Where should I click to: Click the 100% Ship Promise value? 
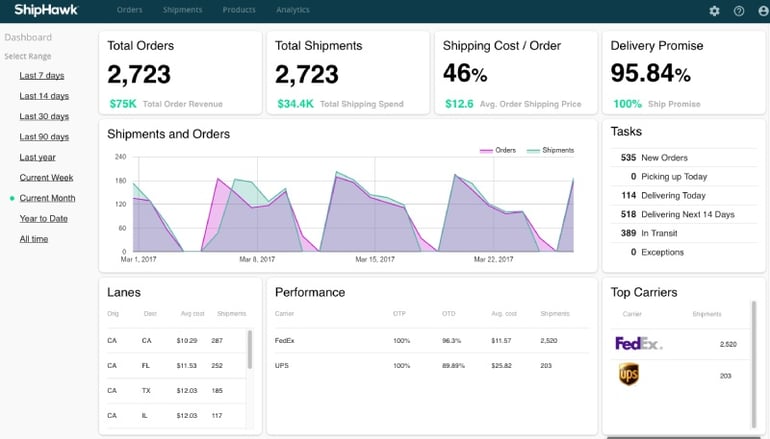click(x=627, y=104)
